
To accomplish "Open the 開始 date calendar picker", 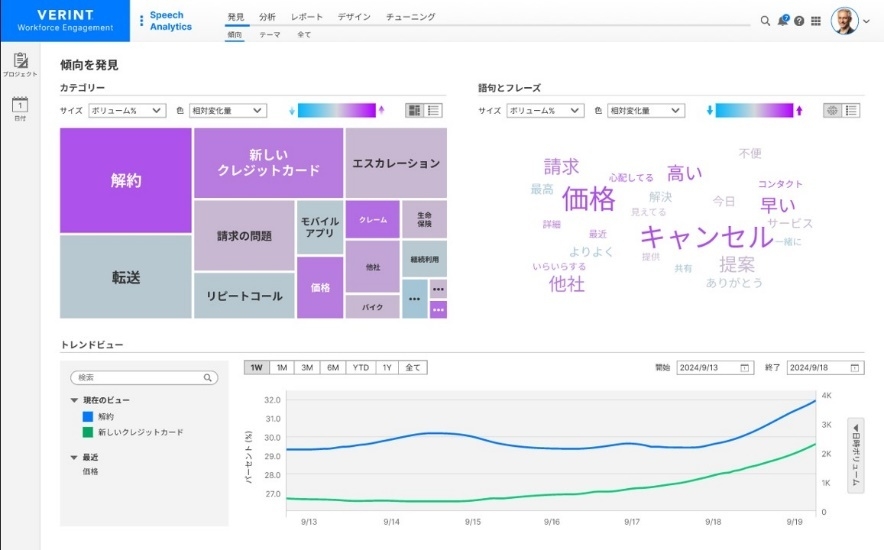I will (x=744, y=368).
